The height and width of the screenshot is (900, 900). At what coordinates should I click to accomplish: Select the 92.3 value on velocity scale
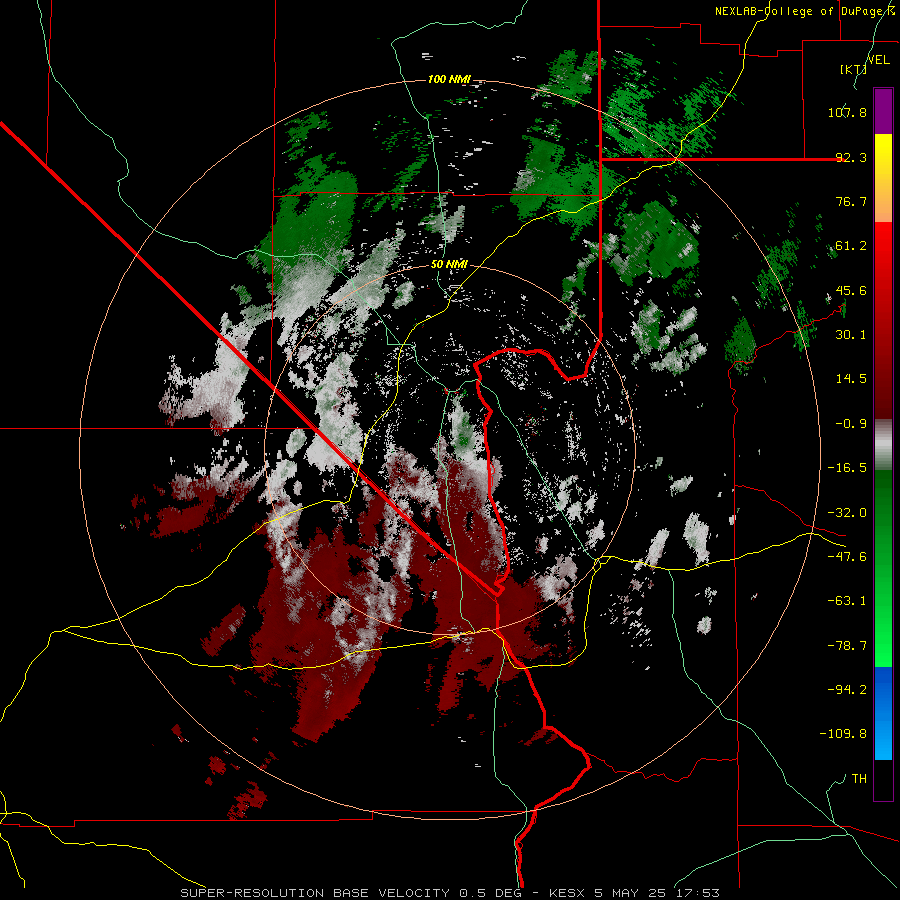[851, 157]
